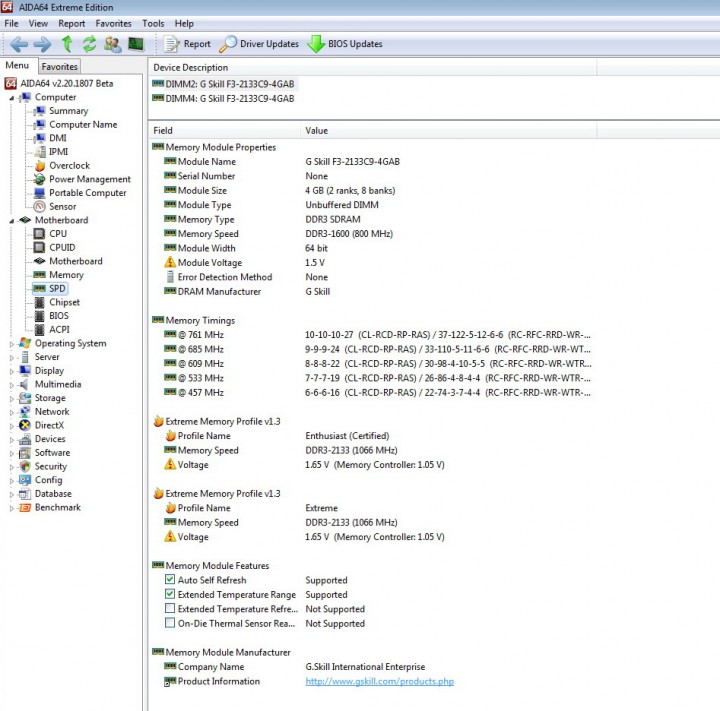Collapse the Computer tree node
The height and width of the screenshot is (711, 720).
(x=12, y=98)
